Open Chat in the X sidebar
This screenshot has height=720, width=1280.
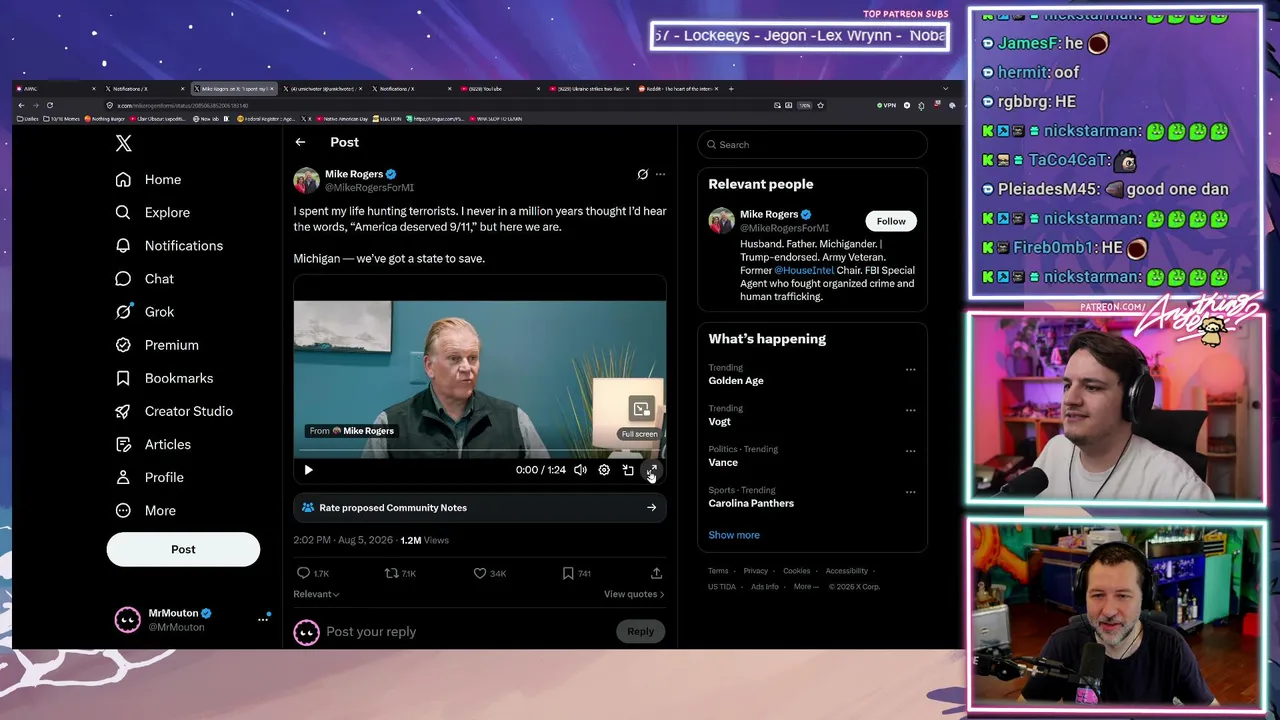(x=144, y=279)
